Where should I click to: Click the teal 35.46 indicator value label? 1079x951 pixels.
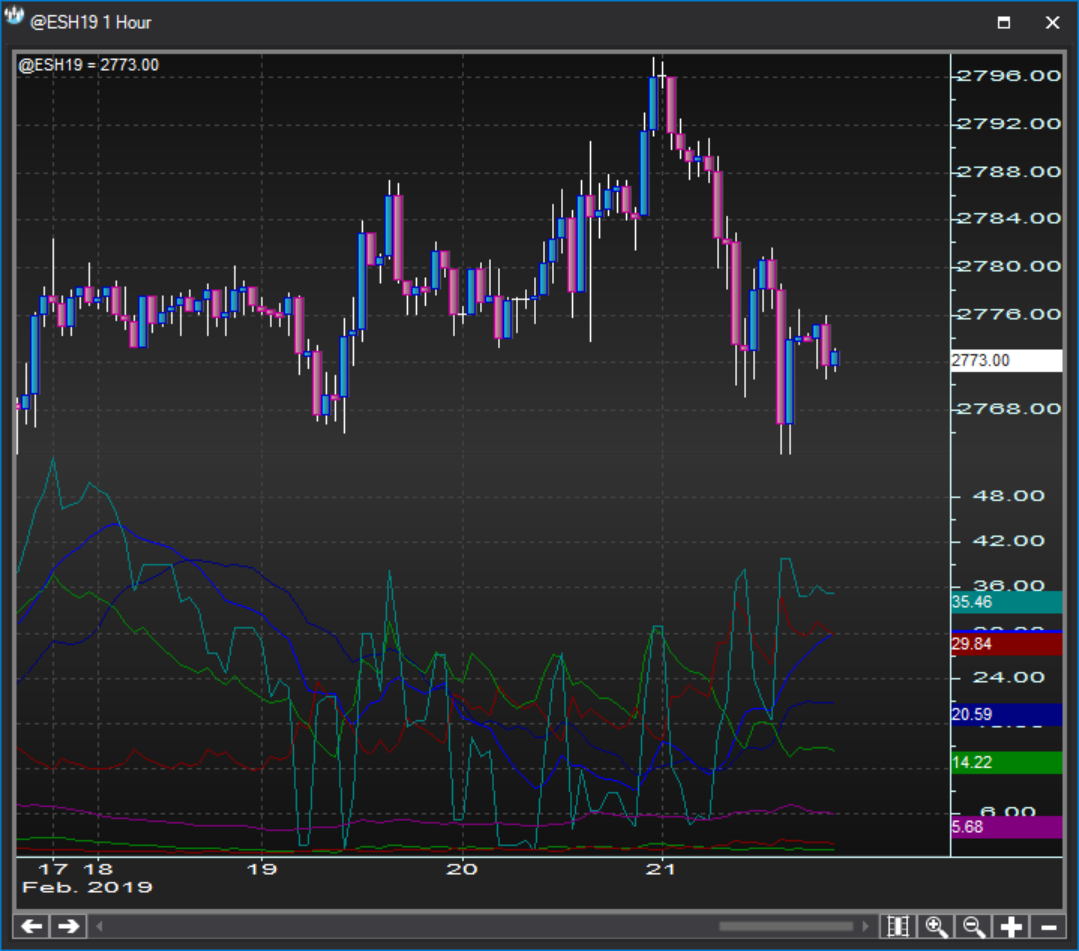click(x=1006, y=602)
